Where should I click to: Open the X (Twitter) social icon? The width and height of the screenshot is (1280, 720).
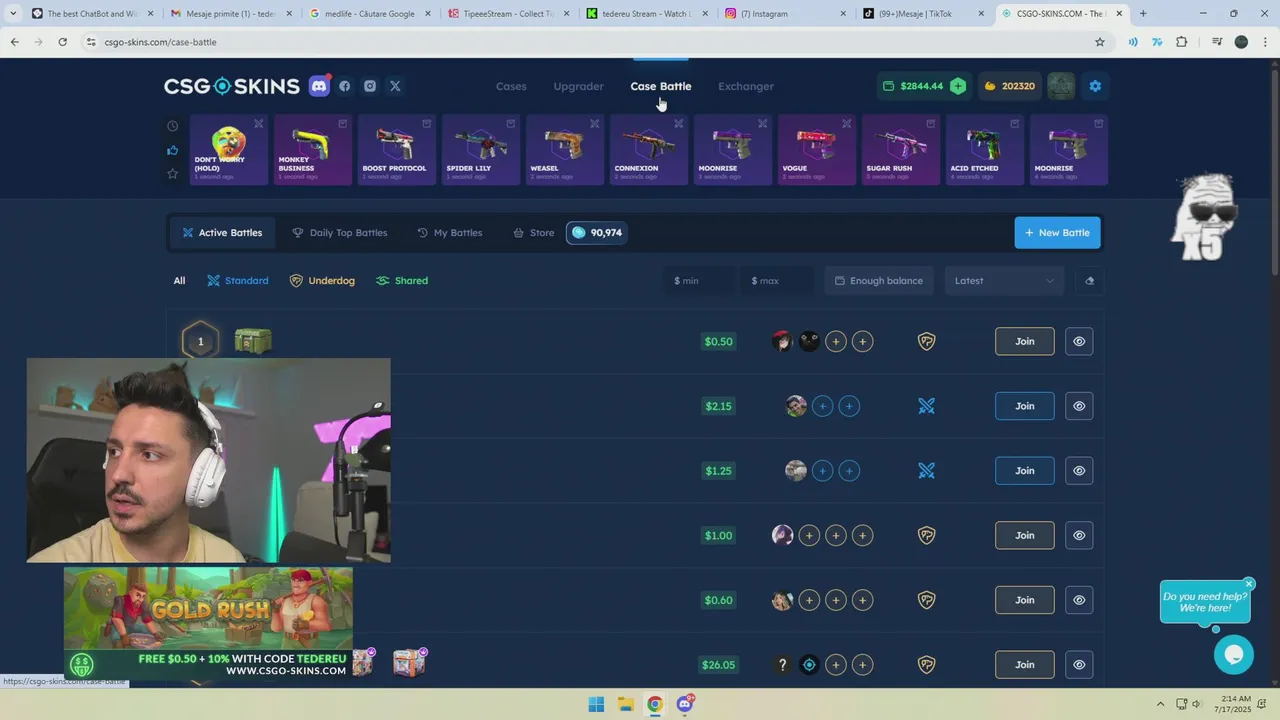coord(395,86)
